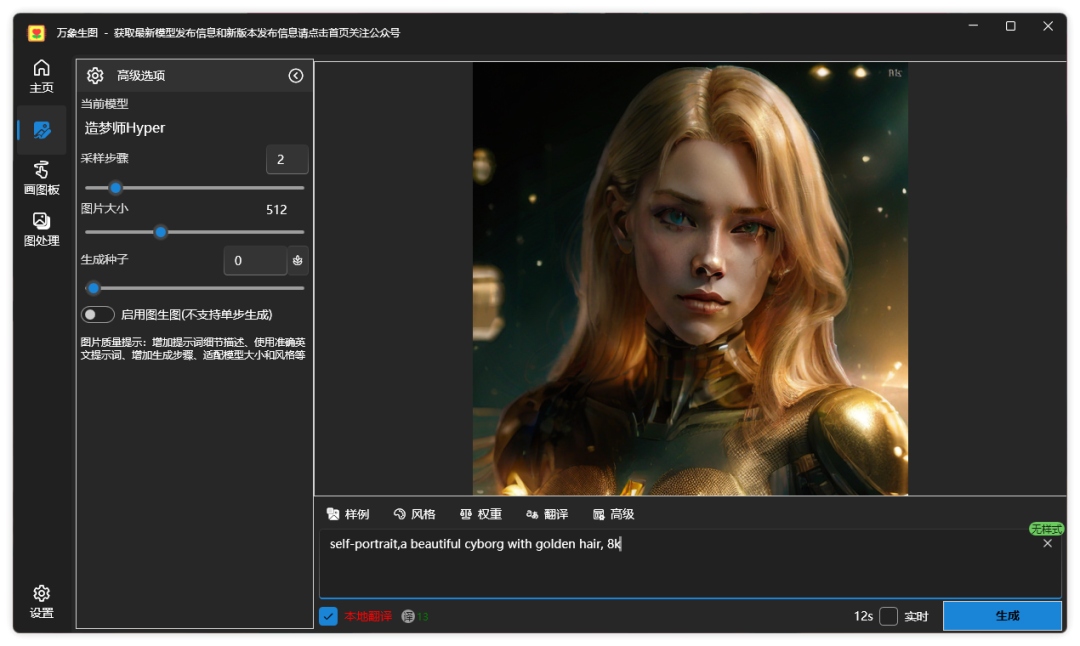The width and height of the screenshot is (1080, 646).
Task: Click the 生成种子 seed input field
Action: (x=255, y=261)
